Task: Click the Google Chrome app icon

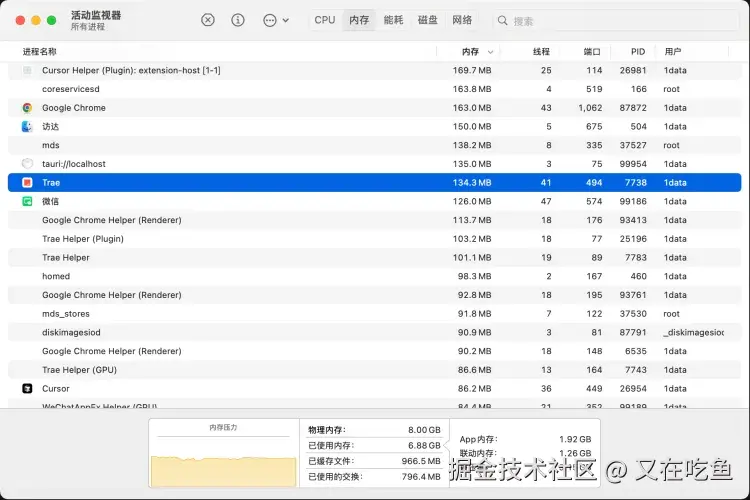Action: 27,108
